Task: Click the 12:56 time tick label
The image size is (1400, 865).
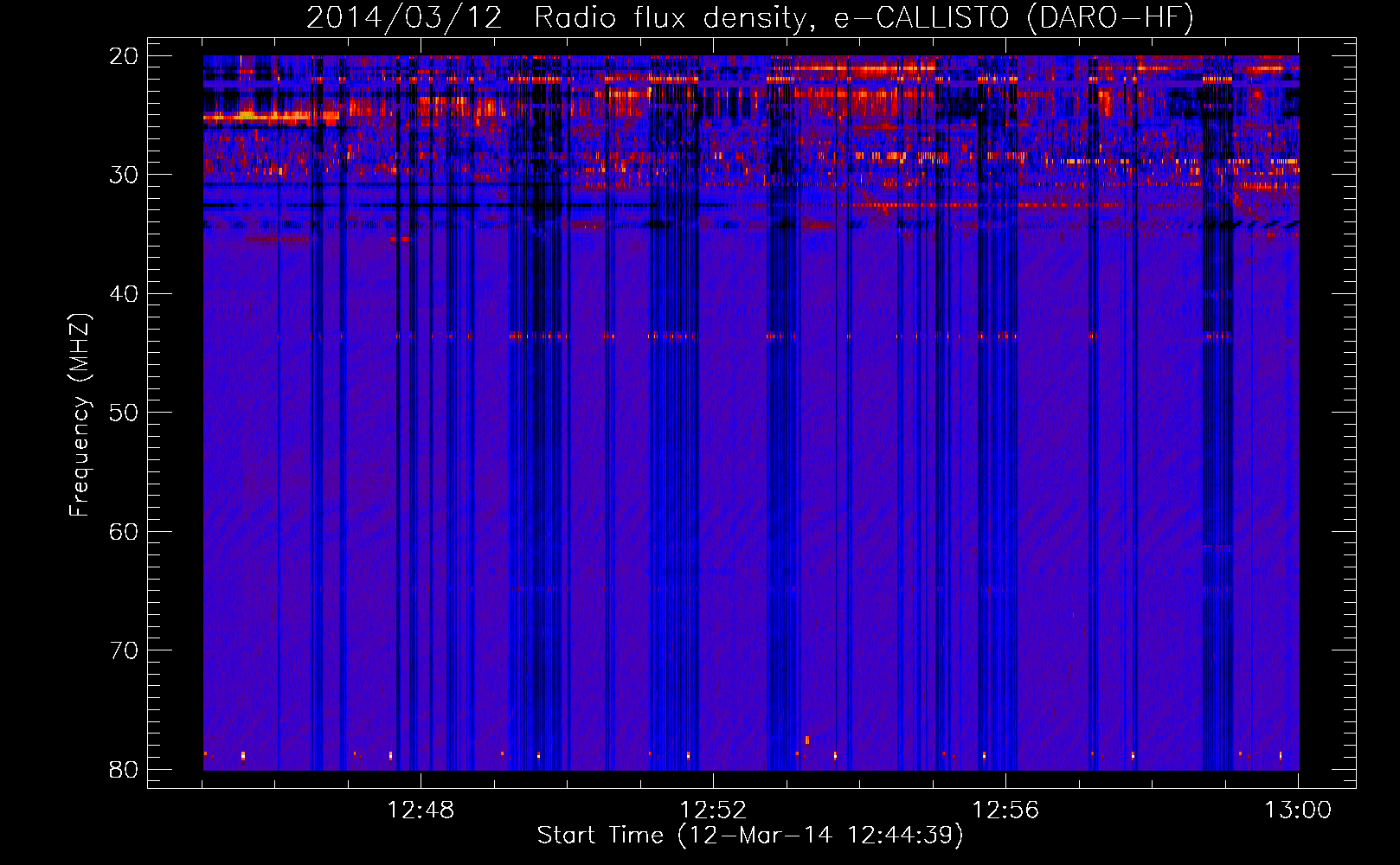Action: [1005, 811]
